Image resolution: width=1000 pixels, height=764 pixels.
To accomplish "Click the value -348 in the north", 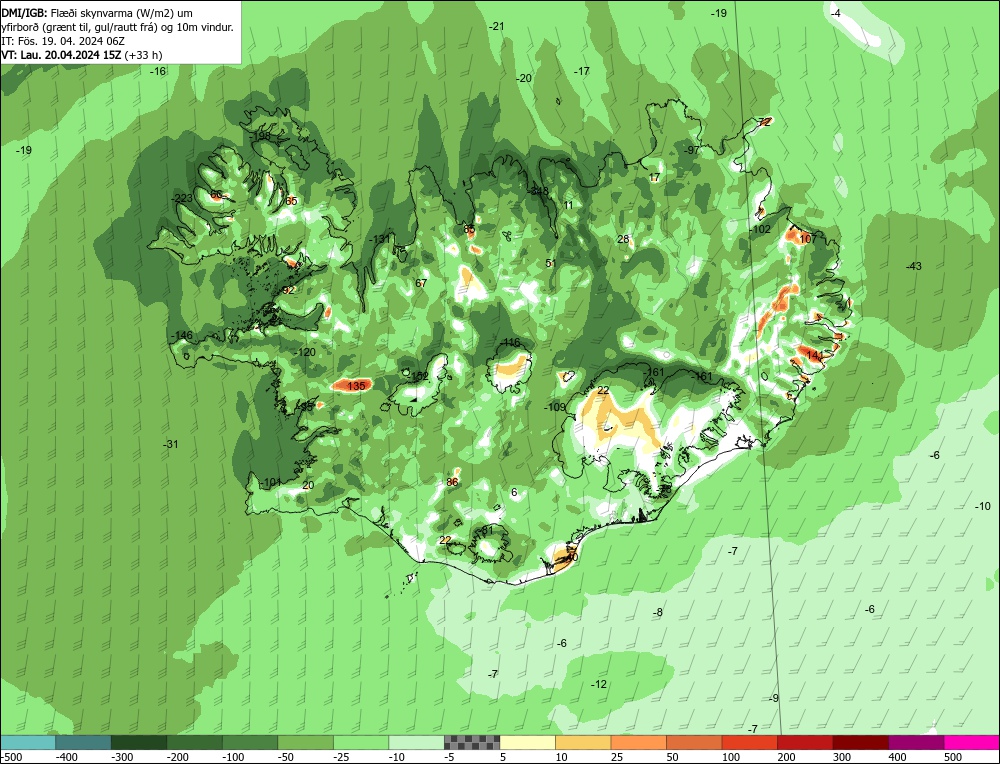I will [538, 191].
